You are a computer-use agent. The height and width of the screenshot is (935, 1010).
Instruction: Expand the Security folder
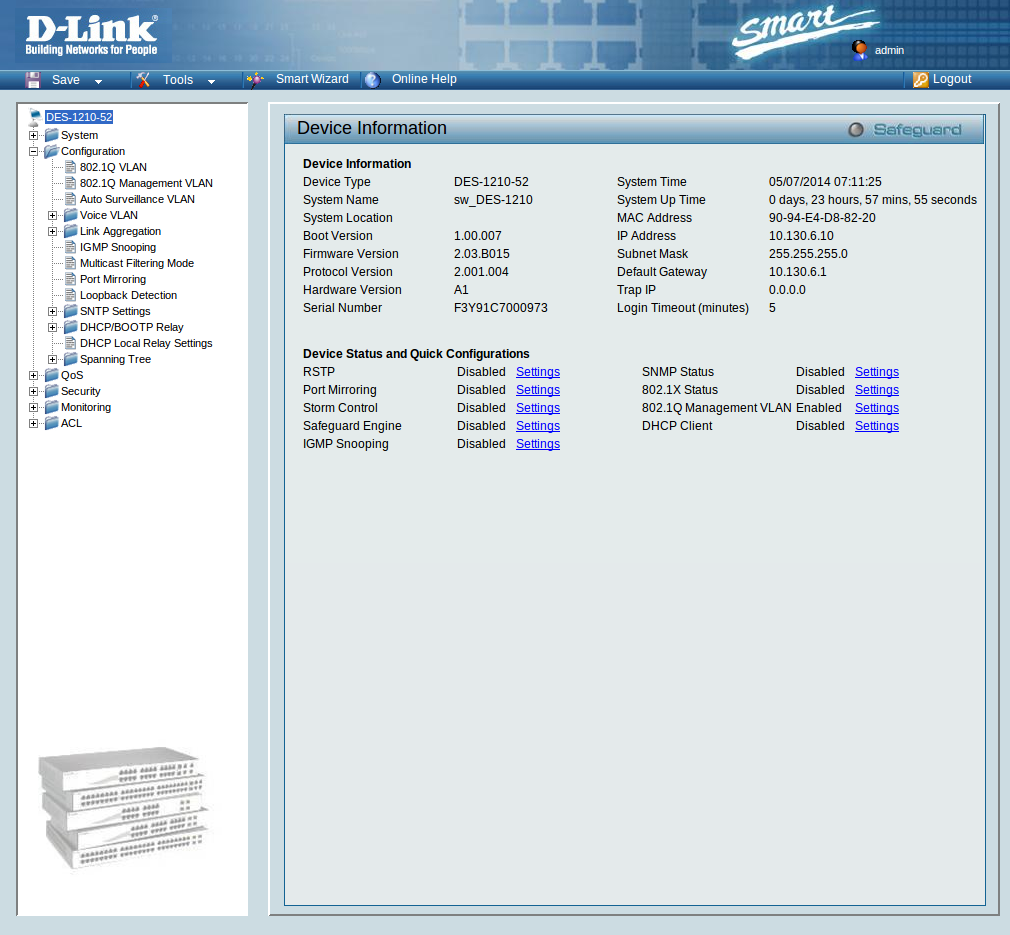pyautogui.click(x=33, y=391)
